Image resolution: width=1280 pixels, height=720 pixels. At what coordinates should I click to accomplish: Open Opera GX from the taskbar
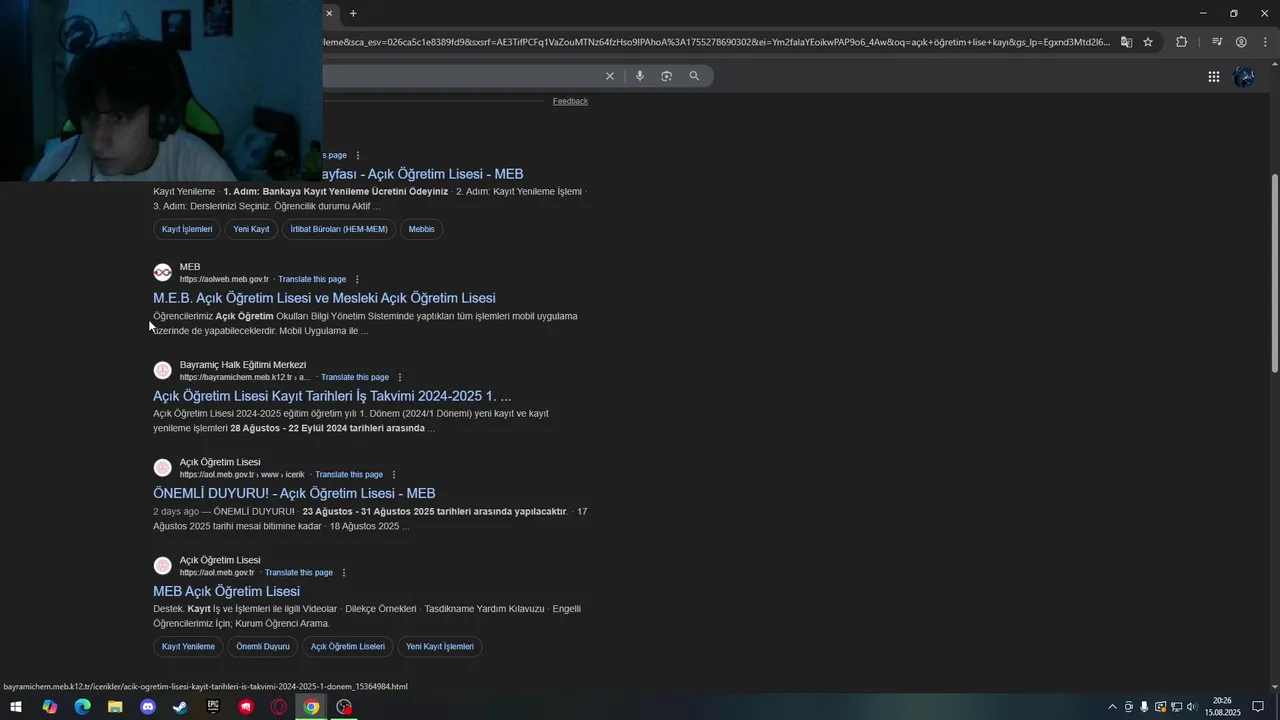279,707
